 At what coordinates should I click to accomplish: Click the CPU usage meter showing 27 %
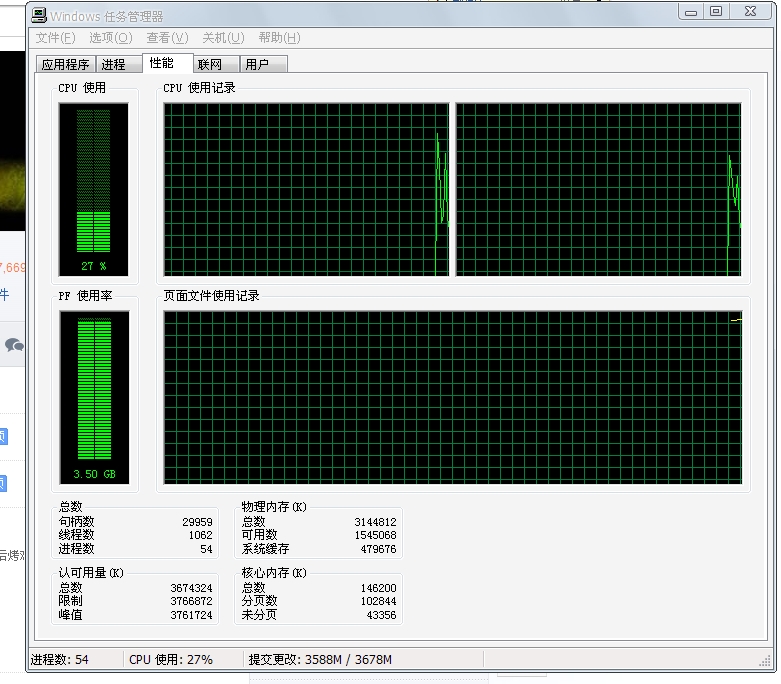click(94, 189)
